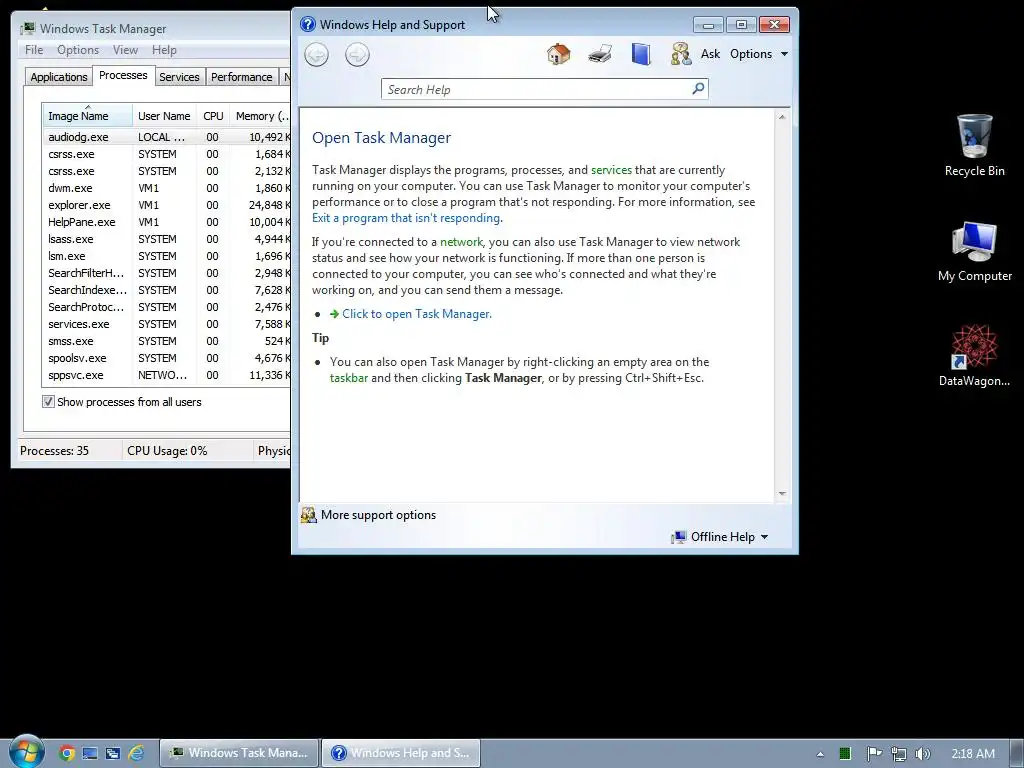Switch to the Services tab
This screenshot has width=1024, height=768.
[179, 77]
